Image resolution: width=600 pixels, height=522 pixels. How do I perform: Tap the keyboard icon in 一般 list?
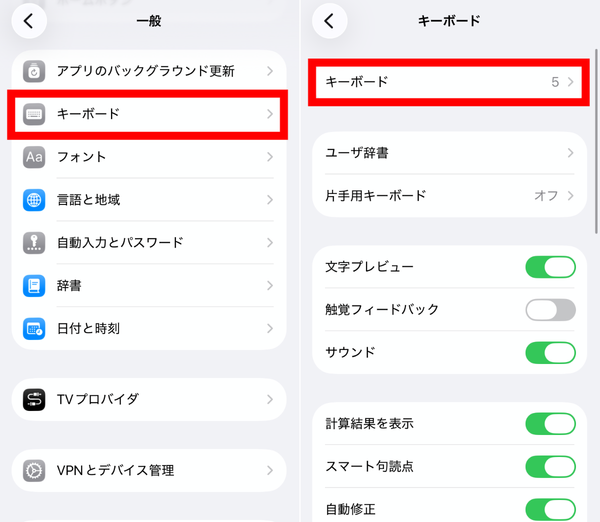(34, 114)
